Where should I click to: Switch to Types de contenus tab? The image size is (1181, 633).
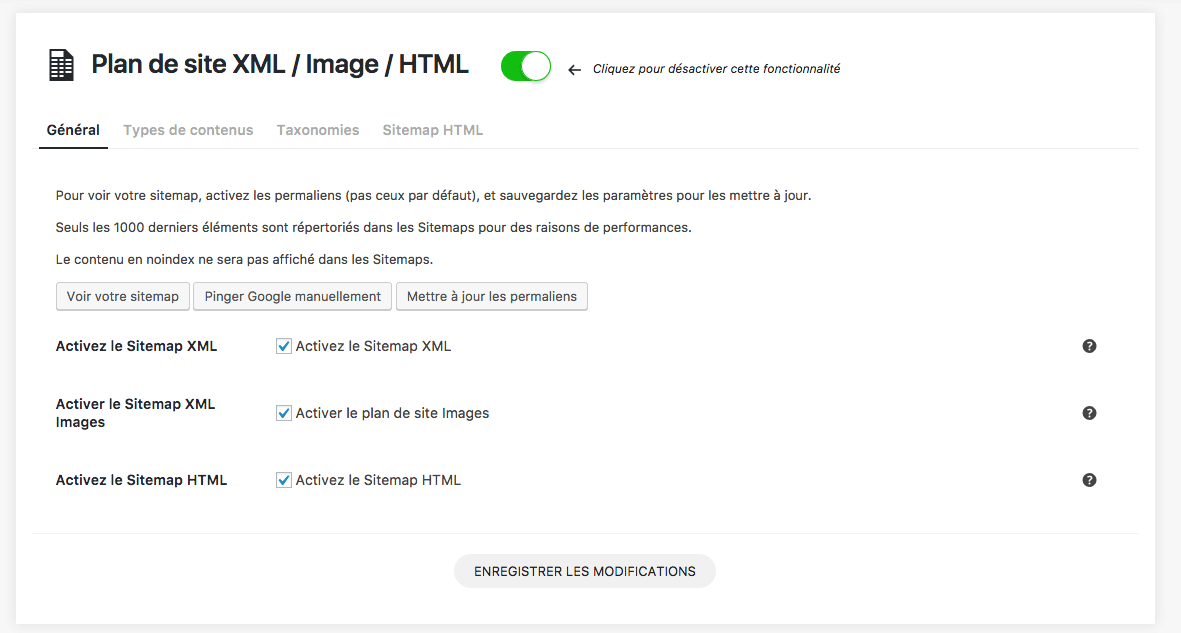coord(188,130)
